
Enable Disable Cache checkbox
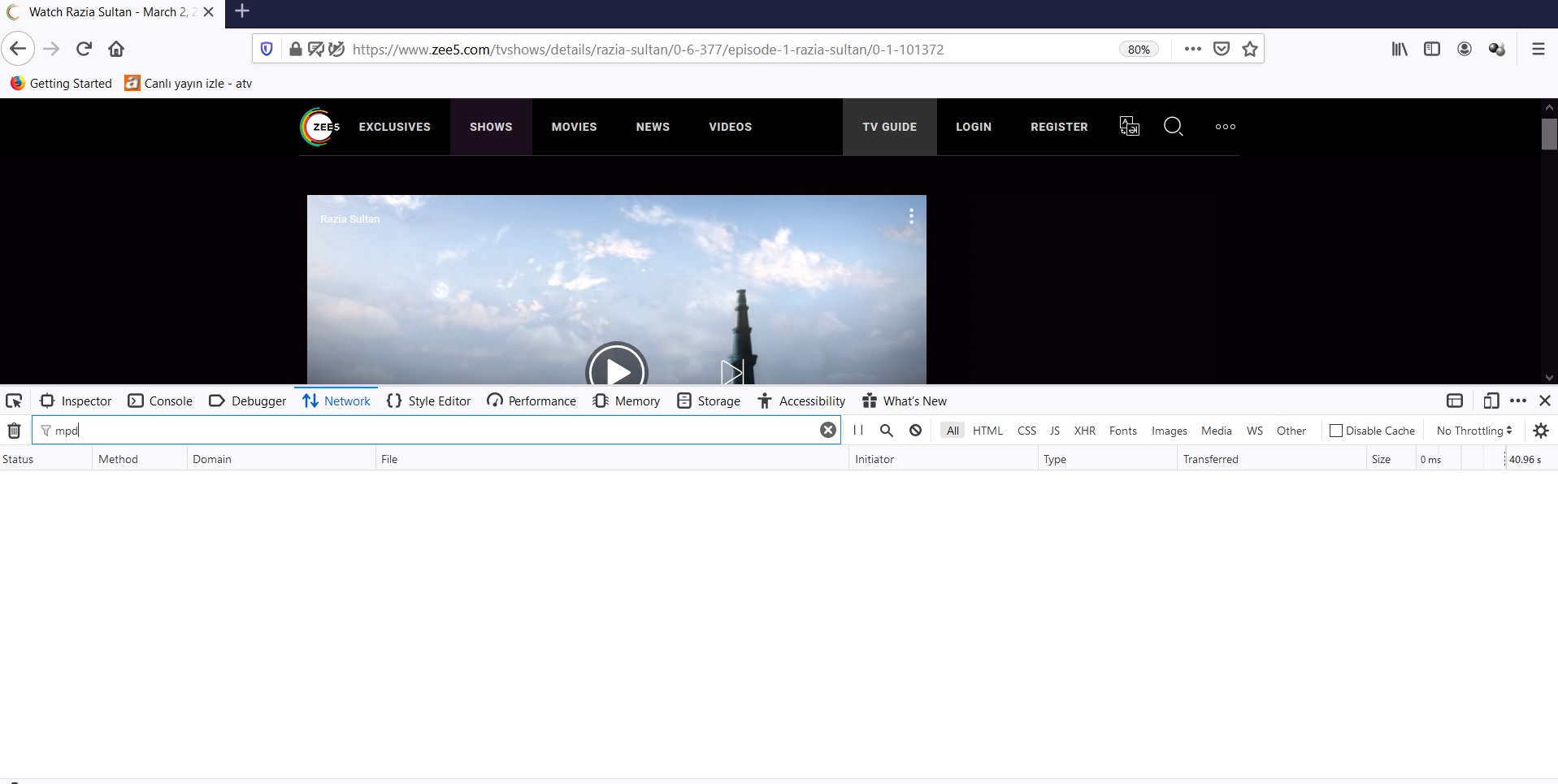(x=1335, y=431)
